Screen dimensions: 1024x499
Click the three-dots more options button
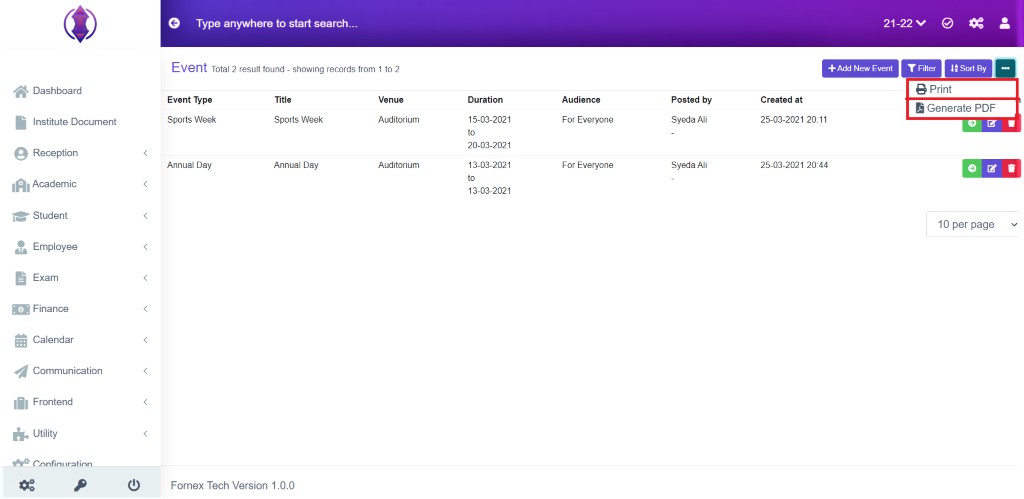[1005, 69]
